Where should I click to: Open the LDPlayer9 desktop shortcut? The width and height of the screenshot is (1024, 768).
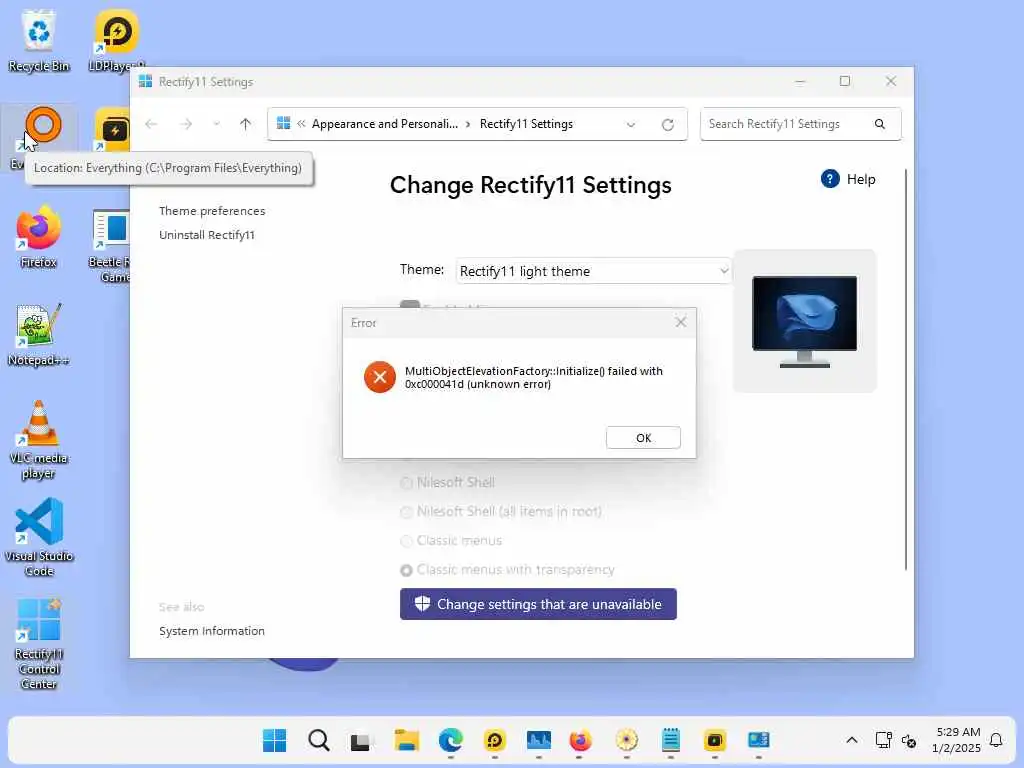116,39
